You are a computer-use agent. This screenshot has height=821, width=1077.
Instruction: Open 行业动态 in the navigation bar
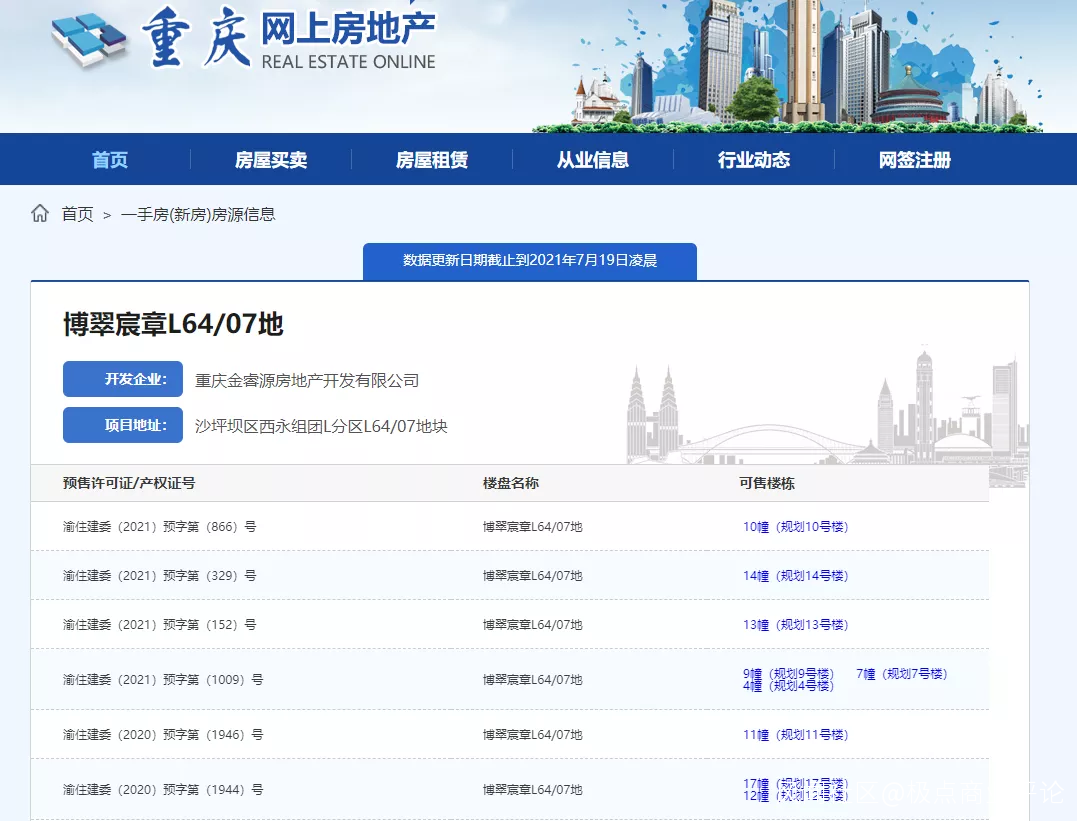(754, 160)
